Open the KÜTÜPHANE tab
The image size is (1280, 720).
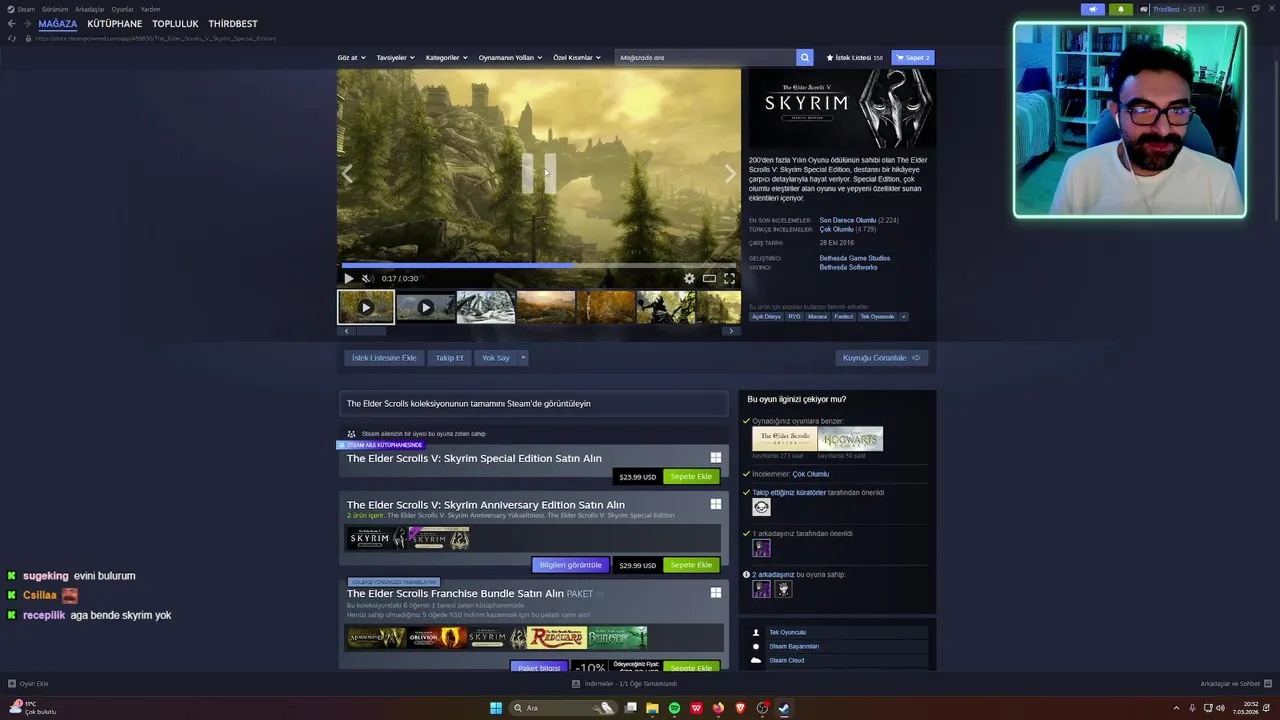(114, 24)
